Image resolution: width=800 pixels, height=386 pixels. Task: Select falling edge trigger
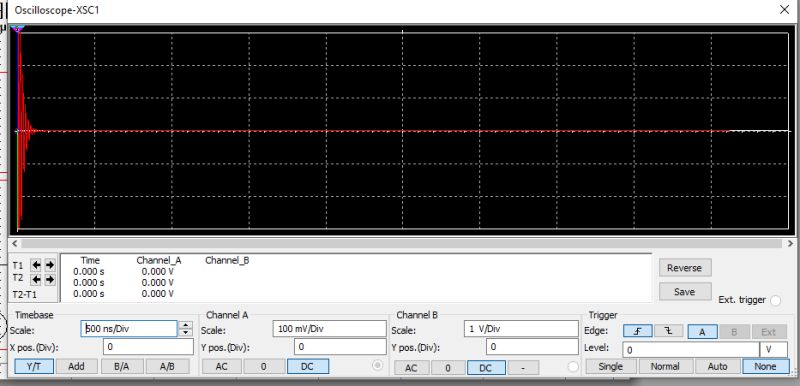pos(668,331)
